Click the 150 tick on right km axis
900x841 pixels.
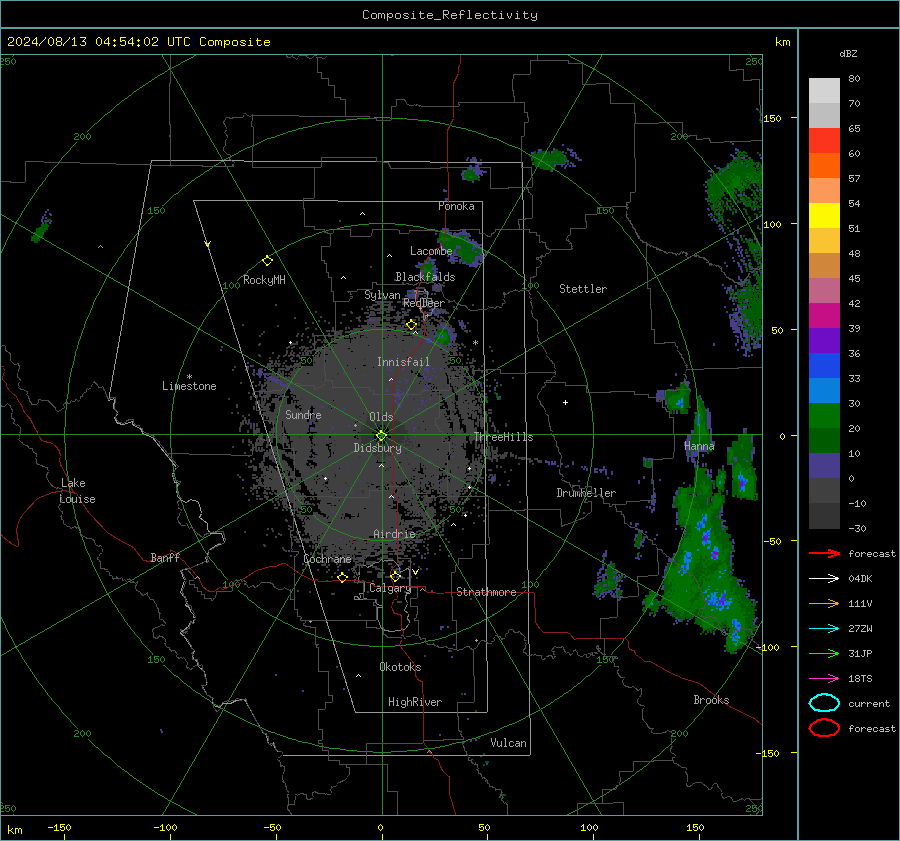click(x=772, y=118)
